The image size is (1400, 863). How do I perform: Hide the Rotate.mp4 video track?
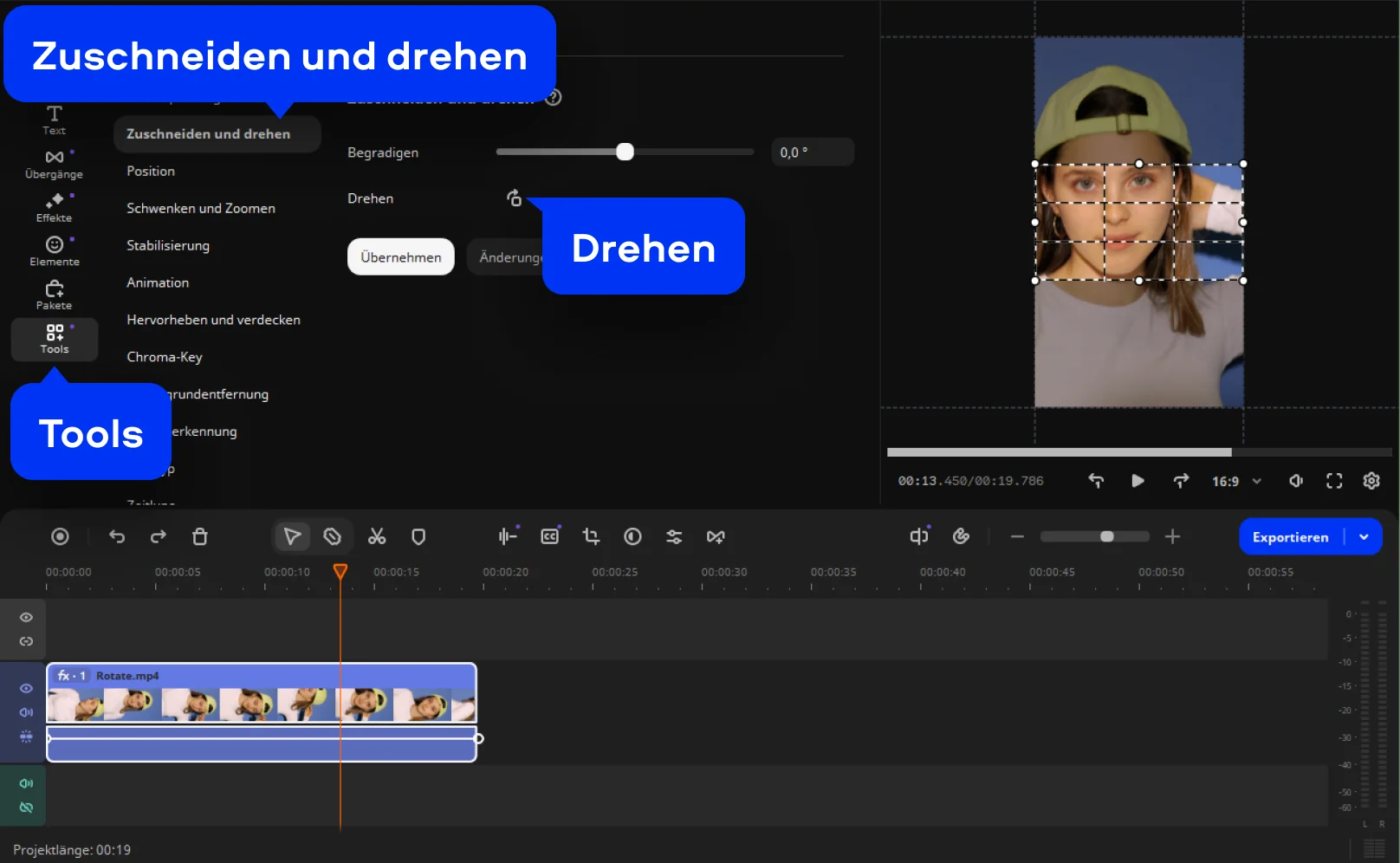(26, 688)
